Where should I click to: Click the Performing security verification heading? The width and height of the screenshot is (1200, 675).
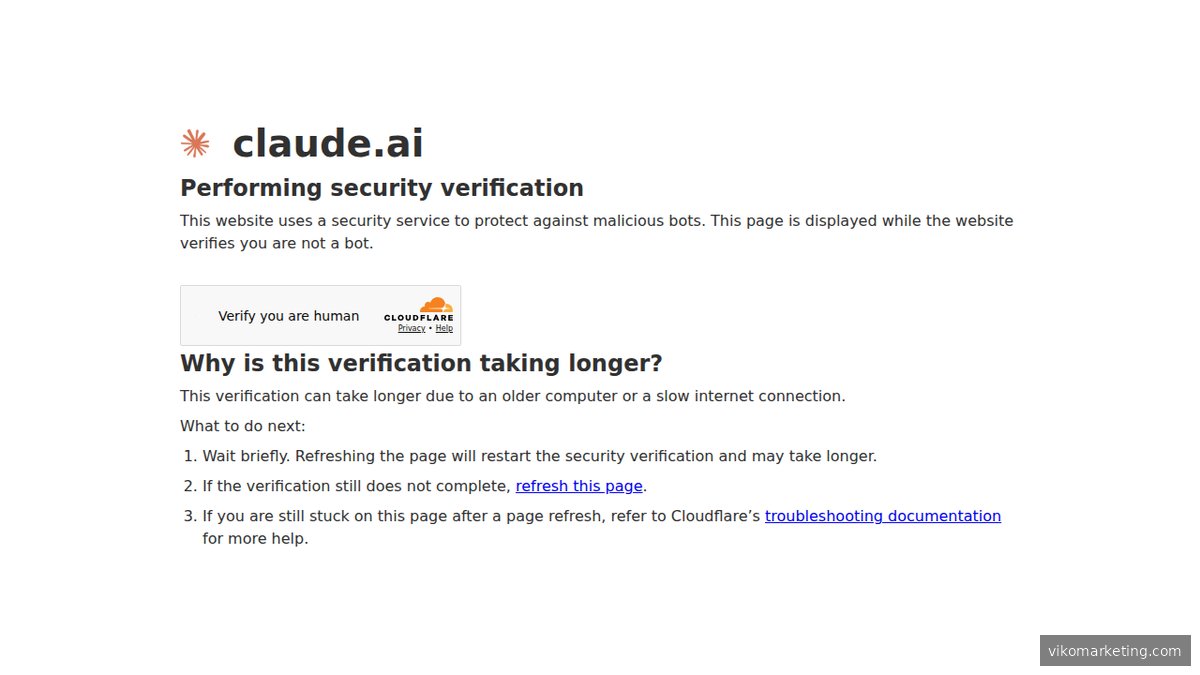pos(381,187)
